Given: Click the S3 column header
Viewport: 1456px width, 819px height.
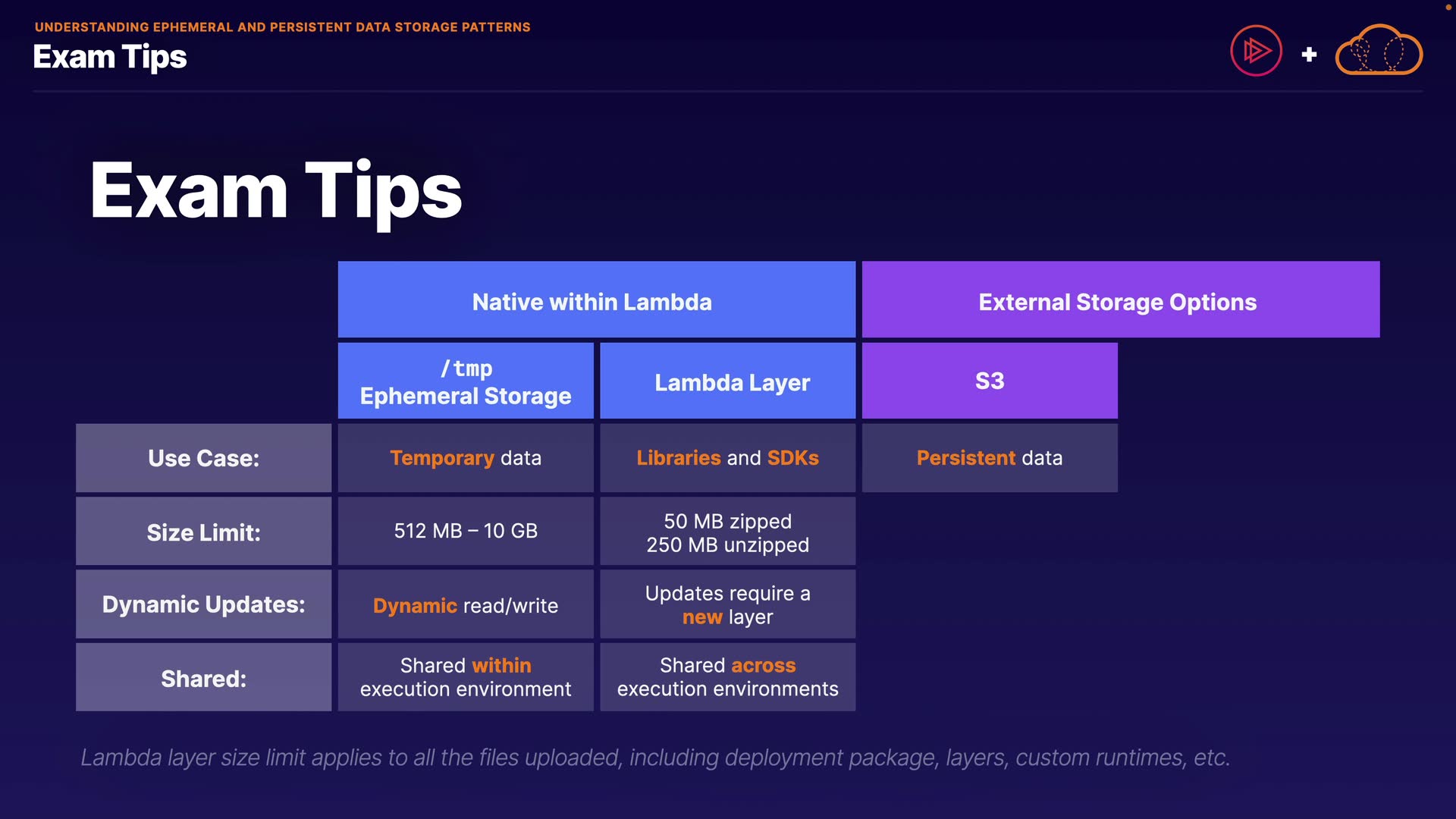Looking at the screenshot, I should tap(990, 381).
